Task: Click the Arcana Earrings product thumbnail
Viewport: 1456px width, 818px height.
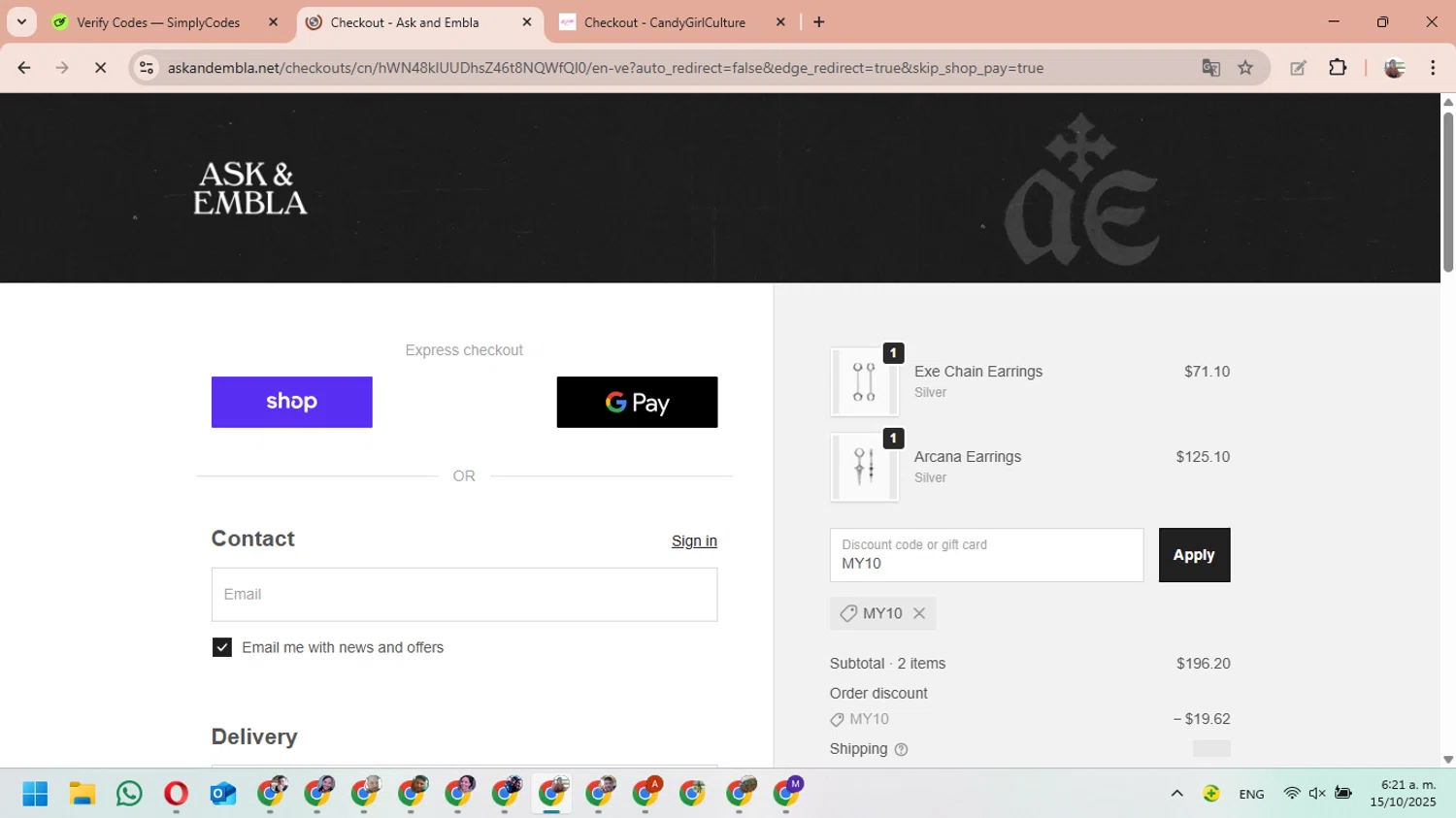Action: coord(864,467)
